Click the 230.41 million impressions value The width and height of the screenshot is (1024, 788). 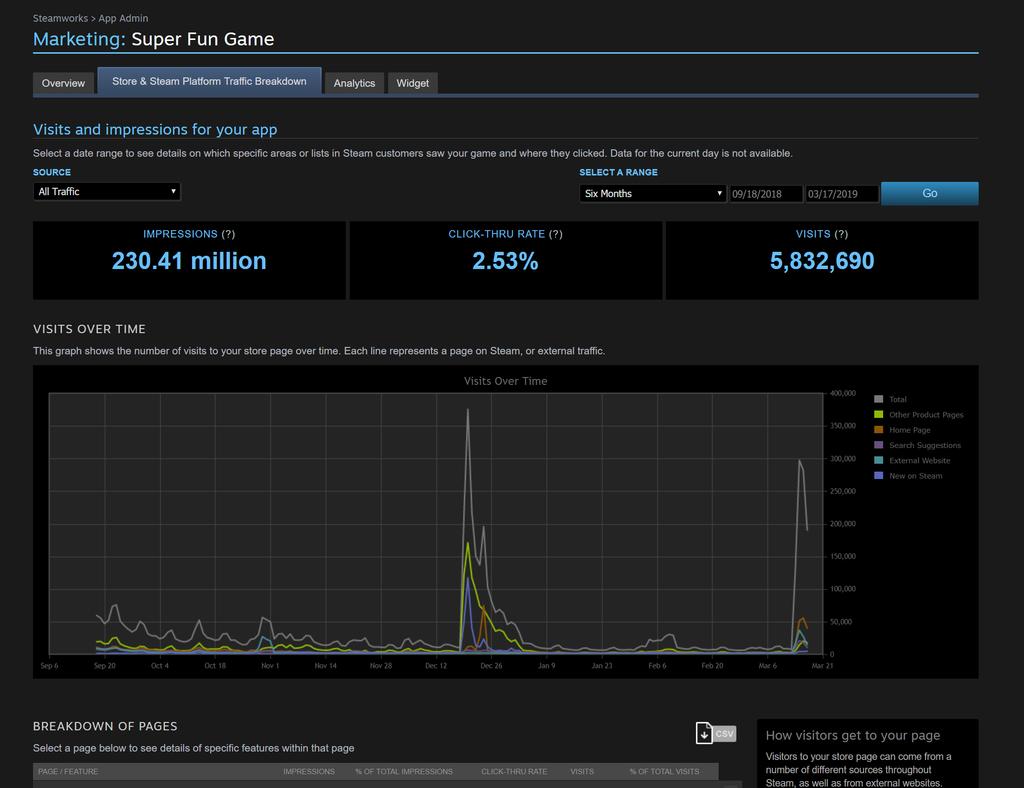click(x=189, y=261)
